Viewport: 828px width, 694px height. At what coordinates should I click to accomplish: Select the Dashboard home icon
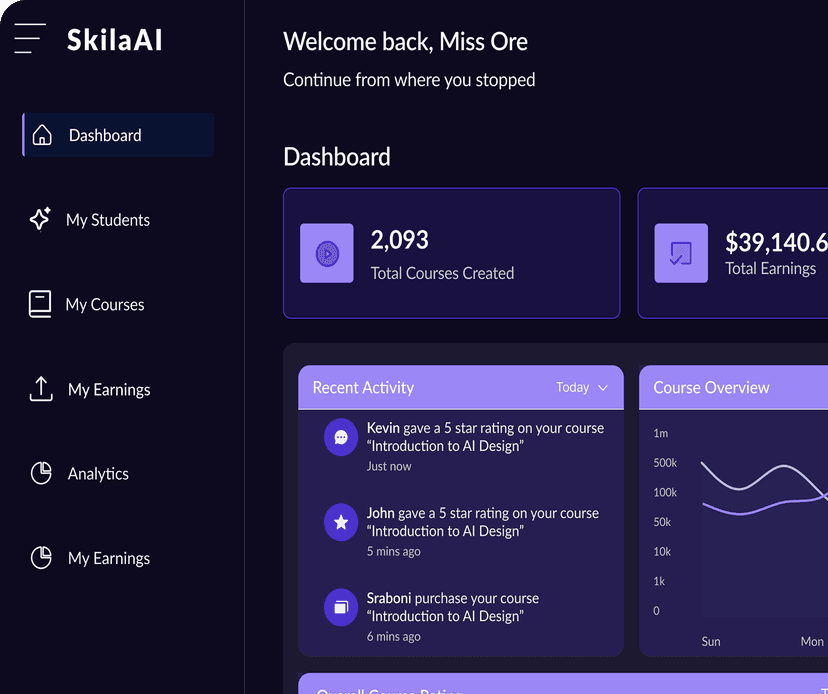coord(42,133)
